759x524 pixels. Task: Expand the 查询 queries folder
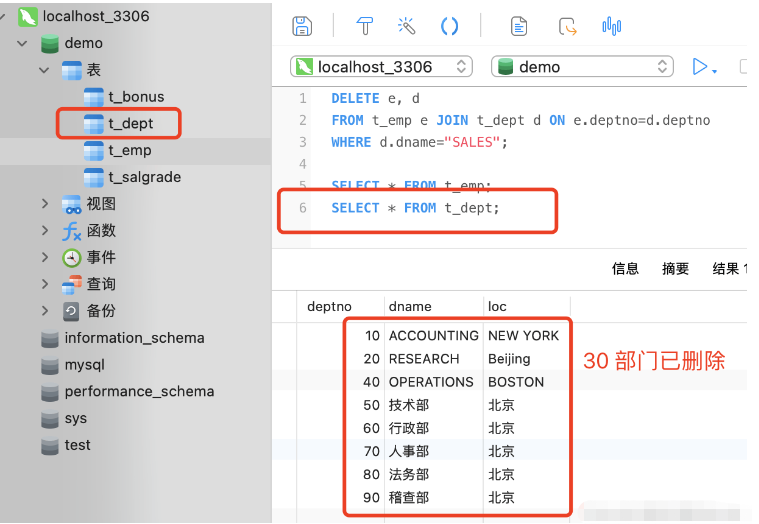(x=45, y=284)
